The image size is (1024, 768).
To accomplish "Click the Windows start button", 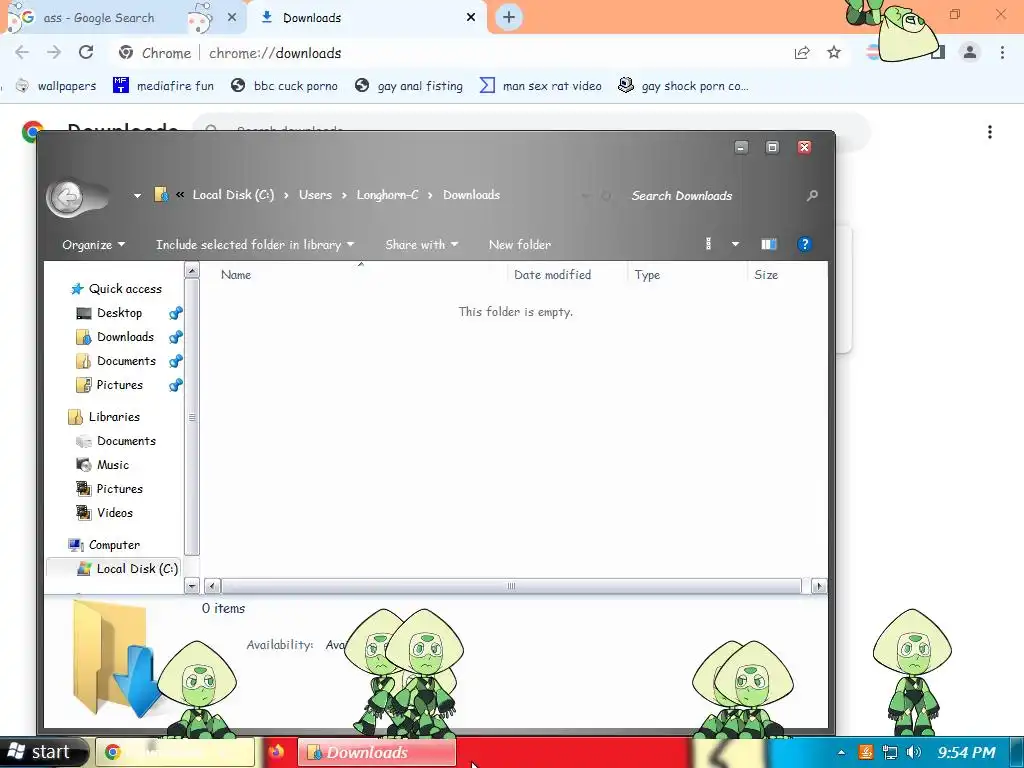I will (42, 752).
